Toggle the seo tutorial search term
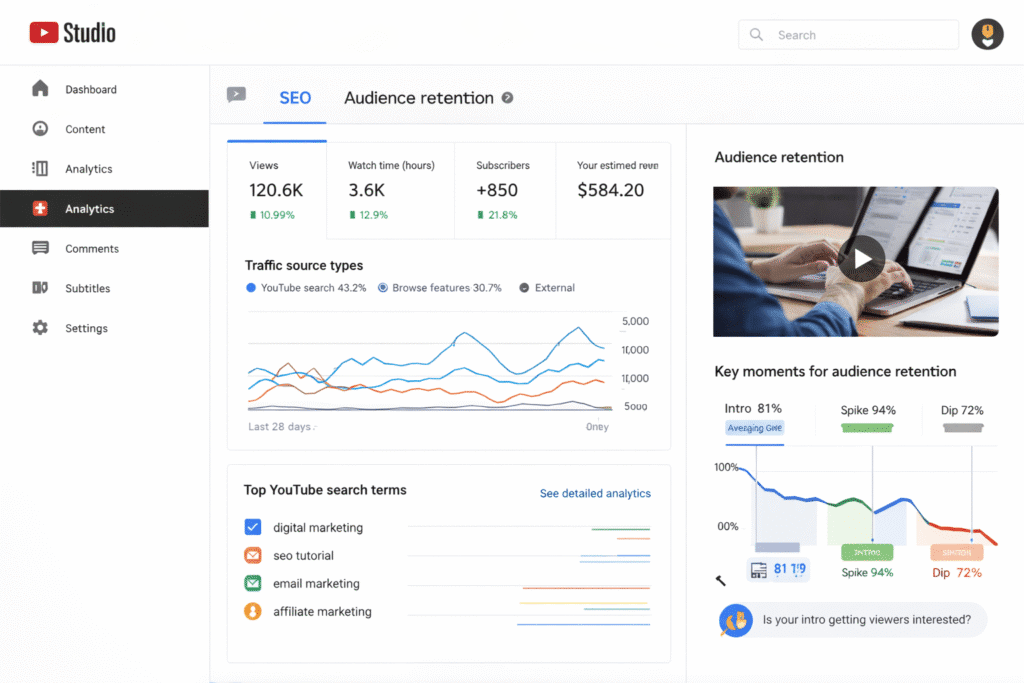The width and height of the screenshot is (1024, 683). click(253, 555)
